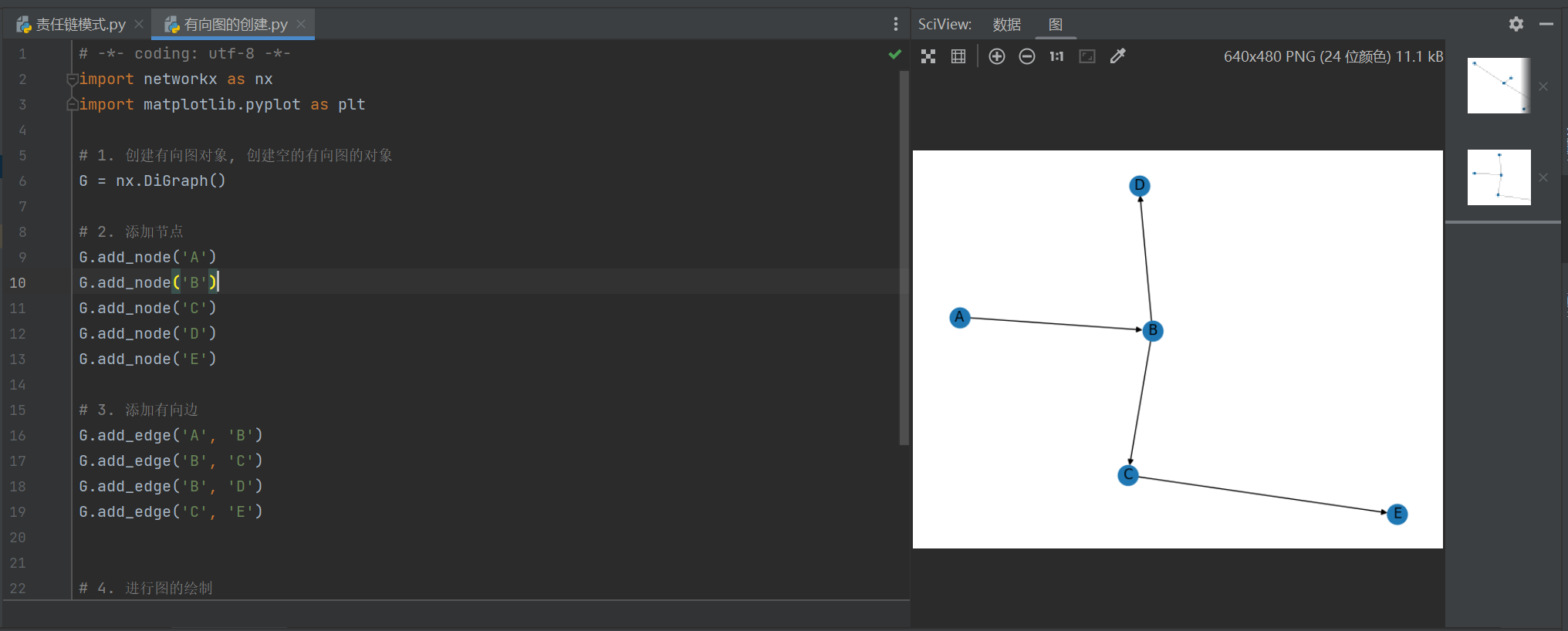Set image to actual size 1:1
Image resolution: width=1568 pixels, height=631 pixels.
point(1056,56)
